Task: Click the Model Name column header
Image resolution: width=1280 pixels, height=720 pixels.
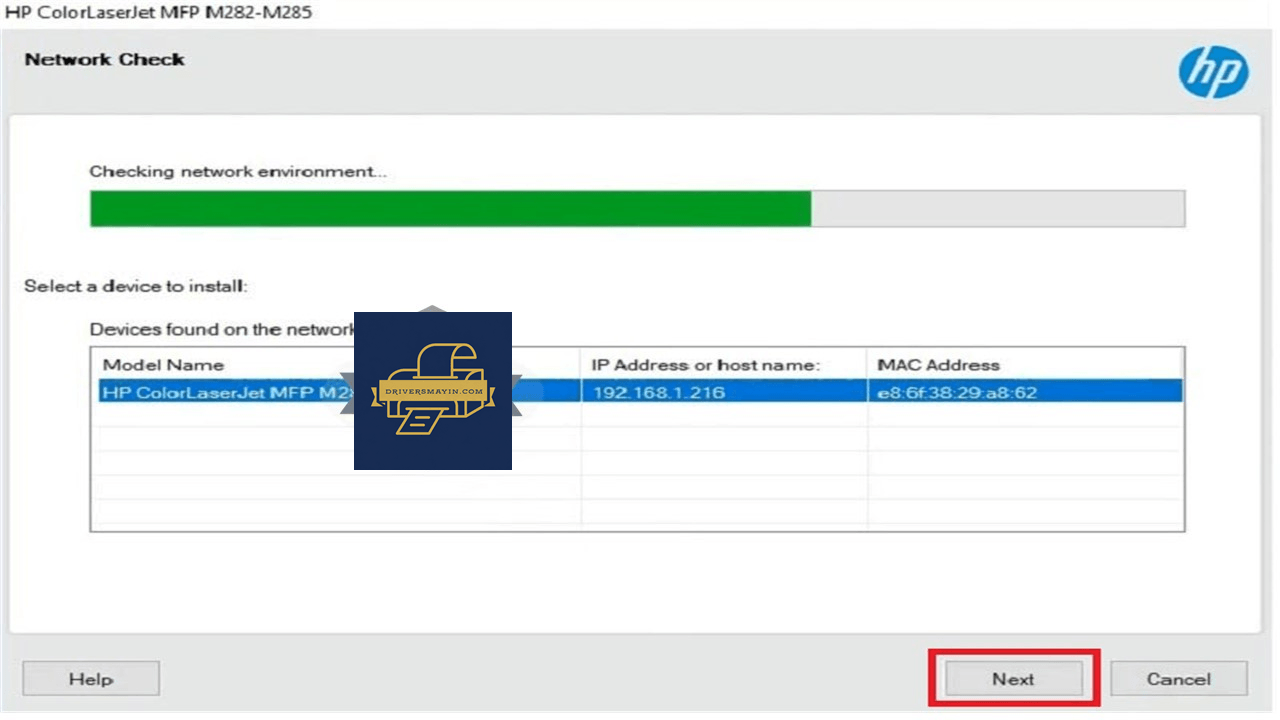Action: [164, 365]
